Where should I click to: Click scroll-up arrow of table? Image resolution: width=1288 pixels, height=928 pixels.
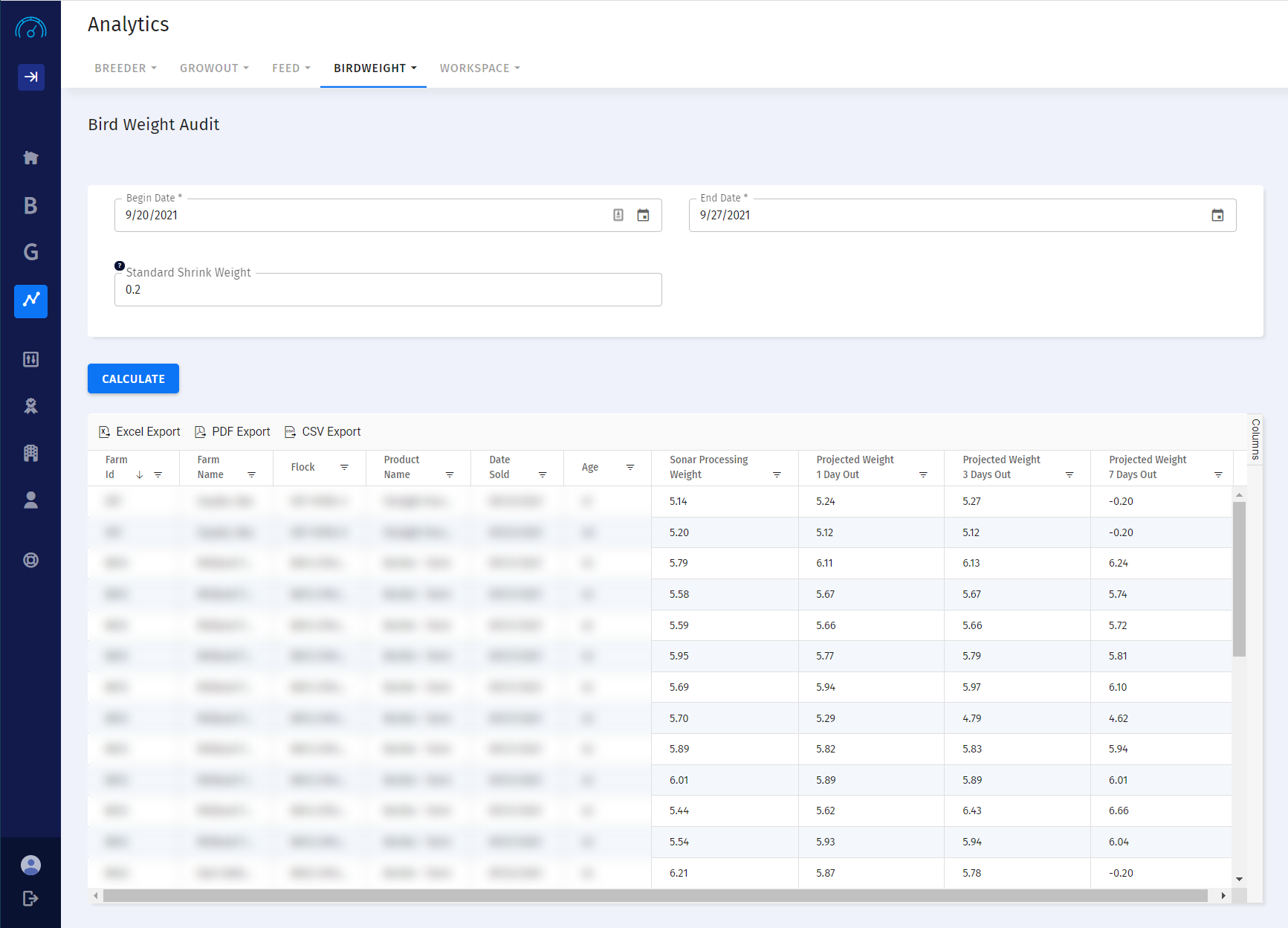pyautogui.click(x=1239, y=494)
